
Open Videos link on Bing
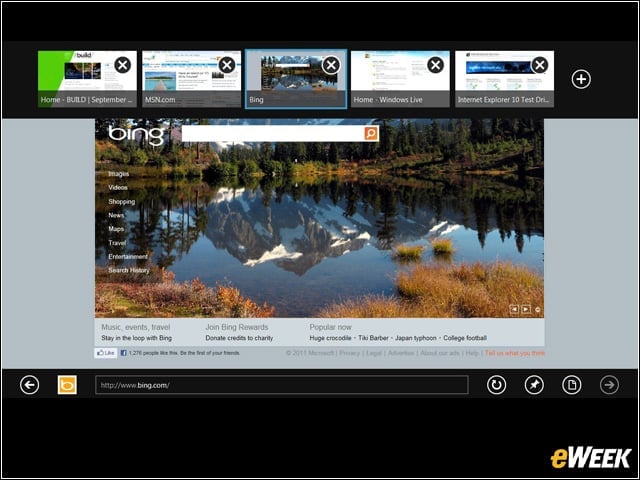(x=118, y=187)
